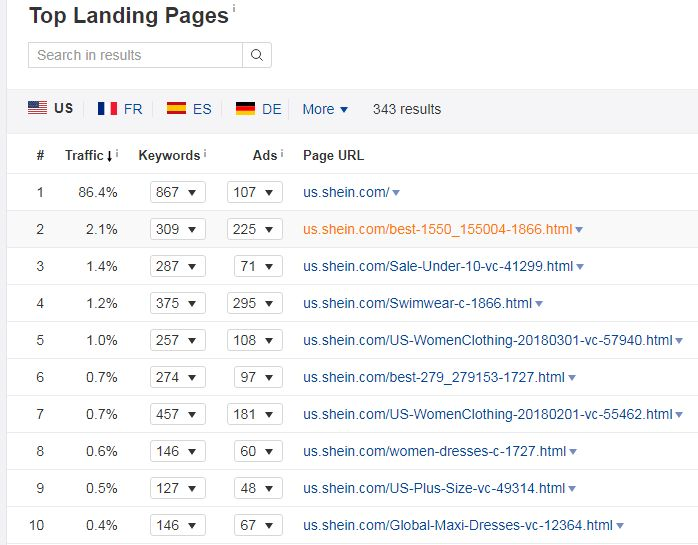The image size is (698, 545).
Task: Expand the 309 keywords dropdown
Action: 178,229
